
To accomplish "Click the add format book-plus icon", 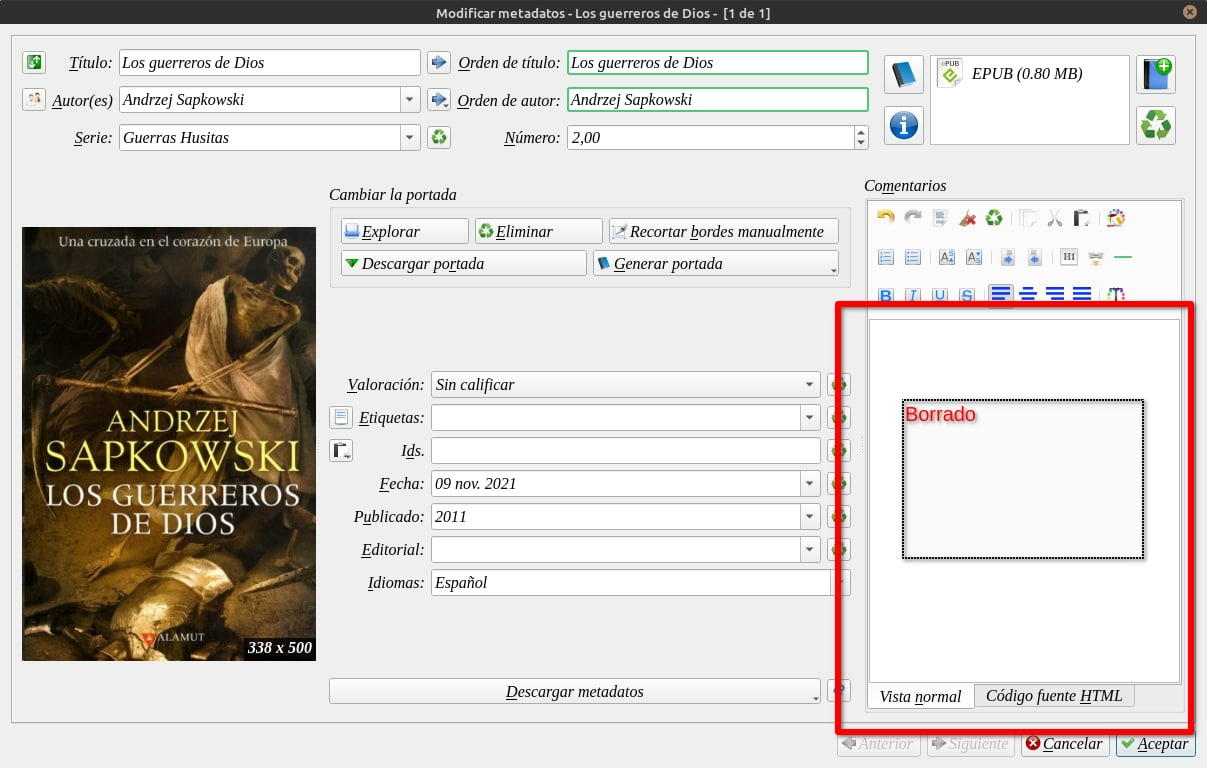I will (1155, 75).
